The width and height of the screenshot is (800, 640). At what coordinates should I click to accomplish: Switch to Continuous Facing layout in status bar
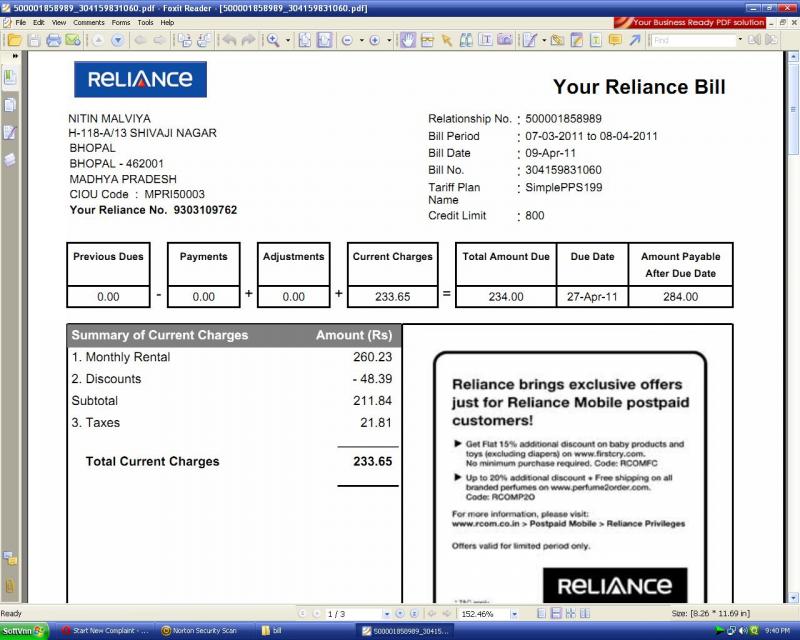[570, 613]
